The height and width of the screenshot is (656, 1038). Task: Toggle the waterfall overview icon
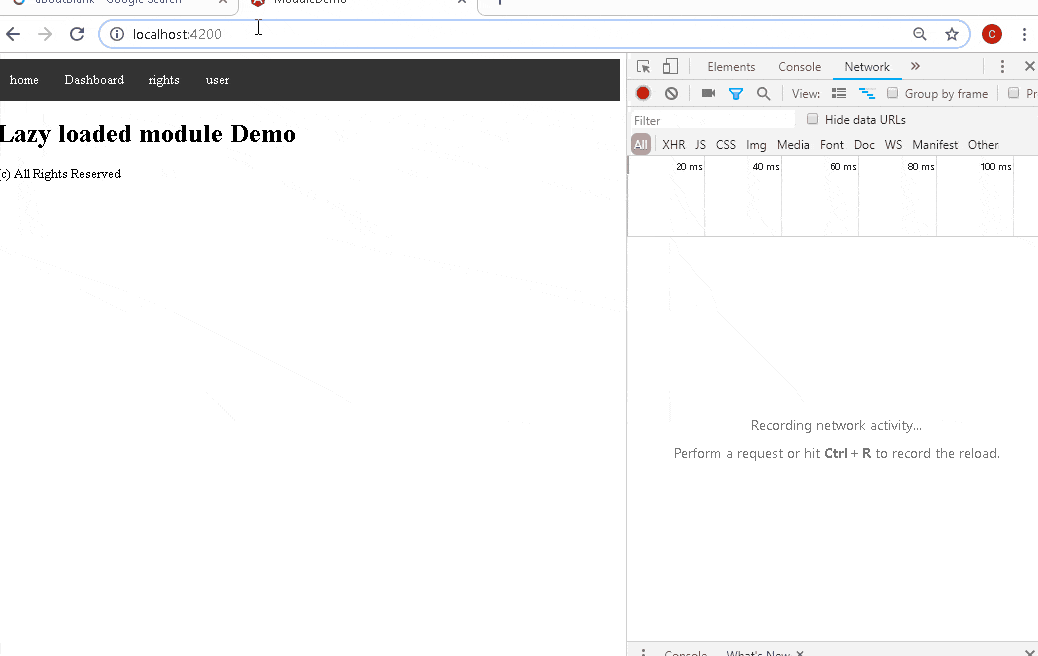(x=867, y=93)
